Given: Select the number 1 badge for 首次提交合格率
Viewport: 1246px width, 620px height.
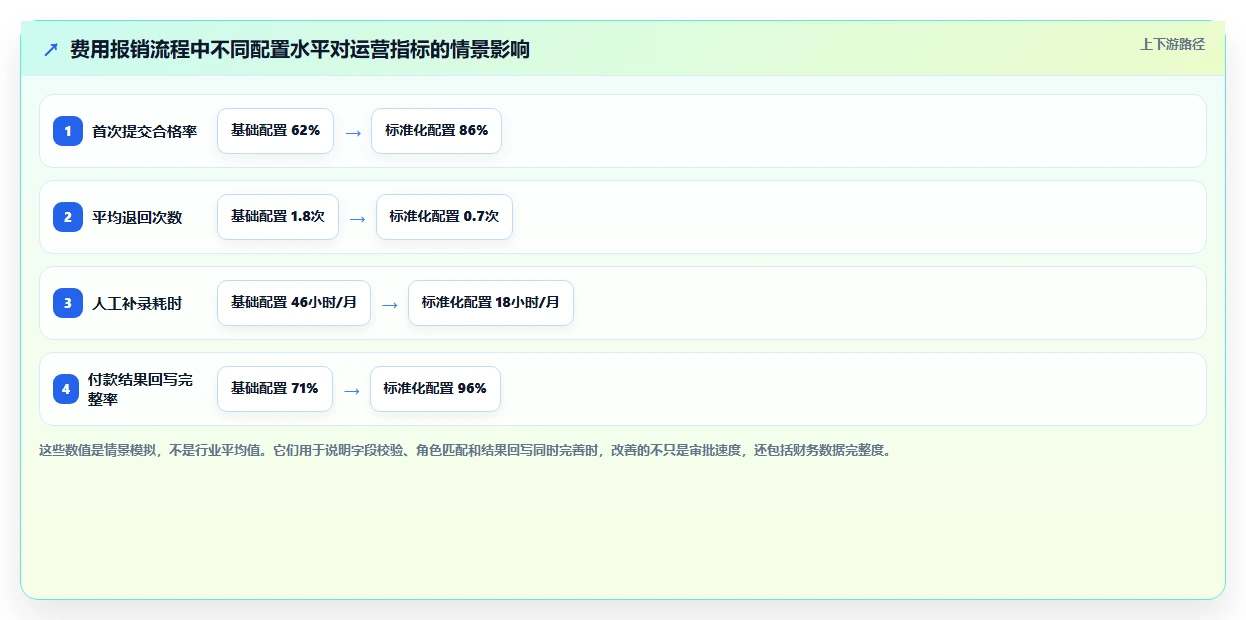Looking at the screenshot, I should (x=67, y=131).
